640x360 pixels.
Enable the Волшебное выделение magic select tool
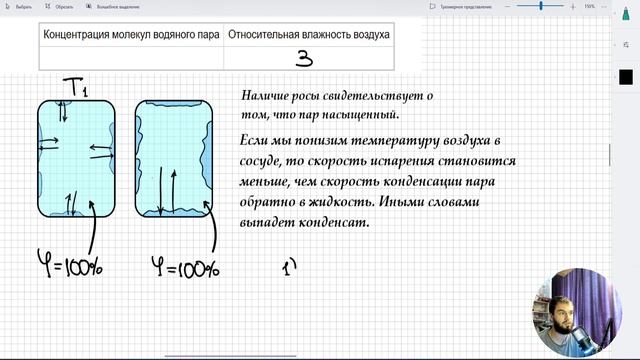[x=113, y=7]
